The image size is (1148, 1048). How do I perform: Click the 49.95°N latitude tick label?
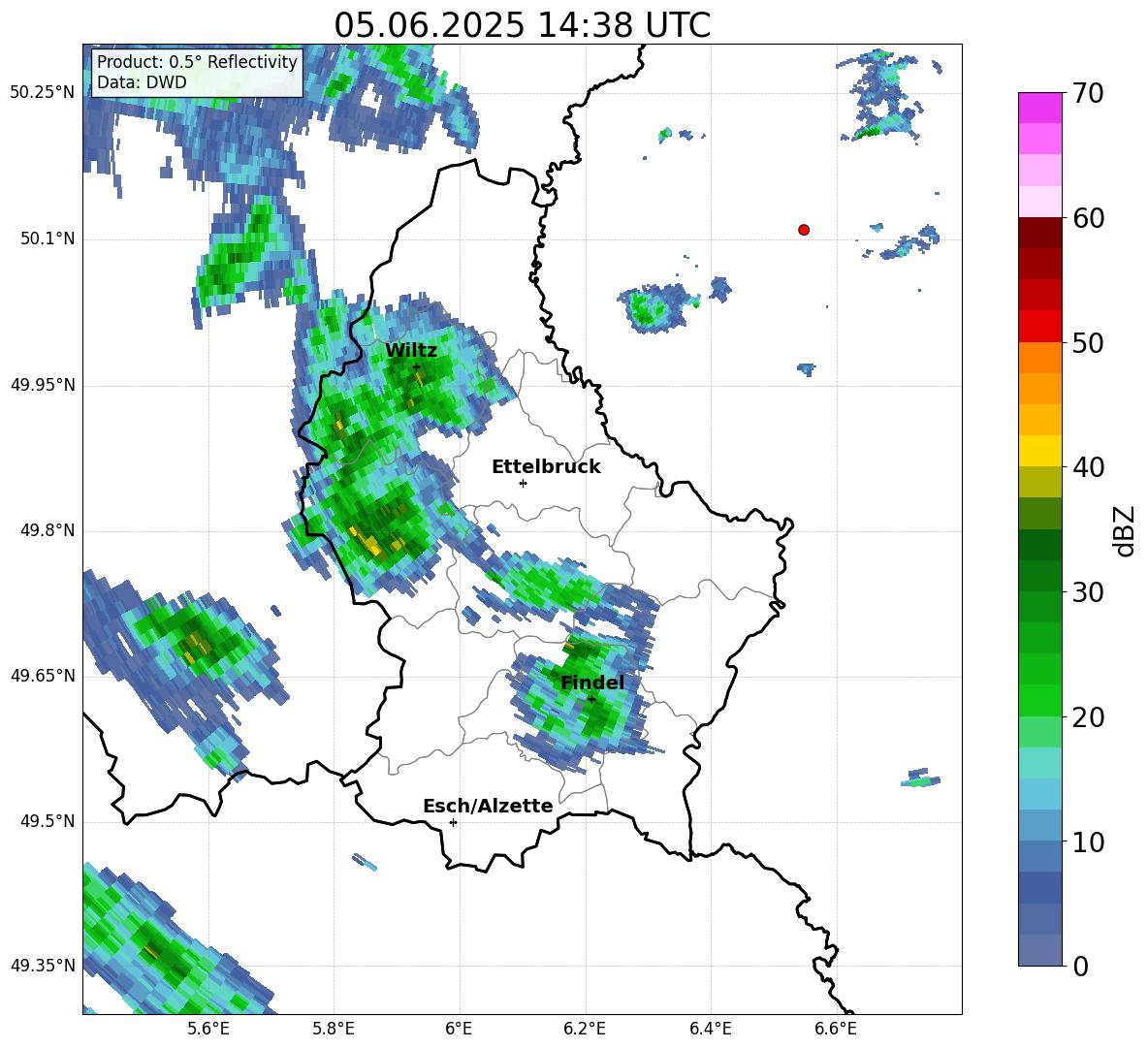point(43,385)
